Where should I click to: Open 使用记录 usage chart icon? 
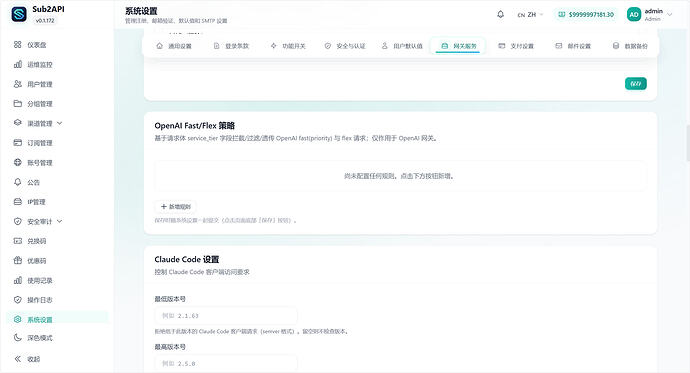pyautogui.click(x=18, y=280)
